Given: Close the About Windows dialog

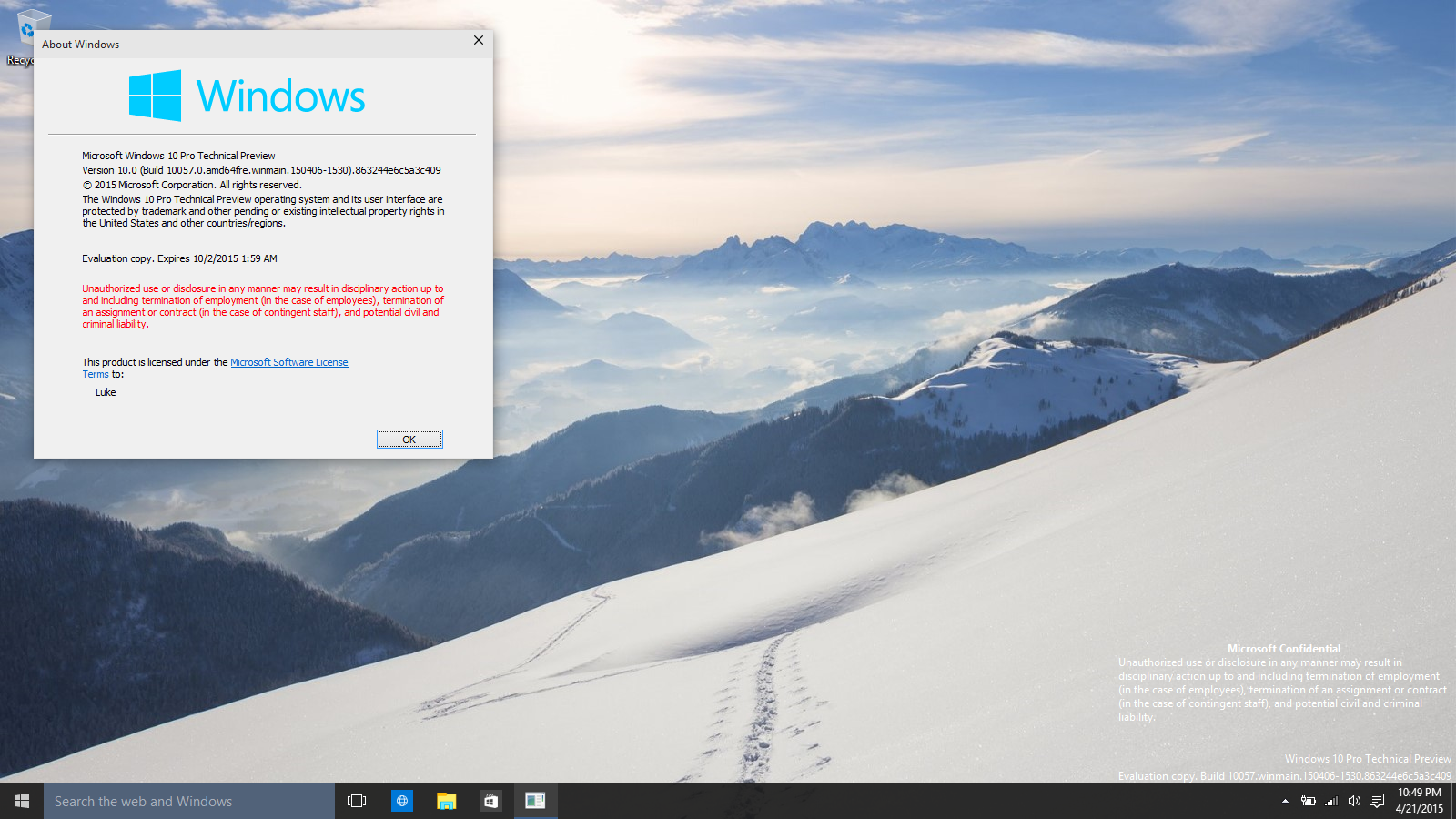Looking at the screenshot, I should (479, 41).
